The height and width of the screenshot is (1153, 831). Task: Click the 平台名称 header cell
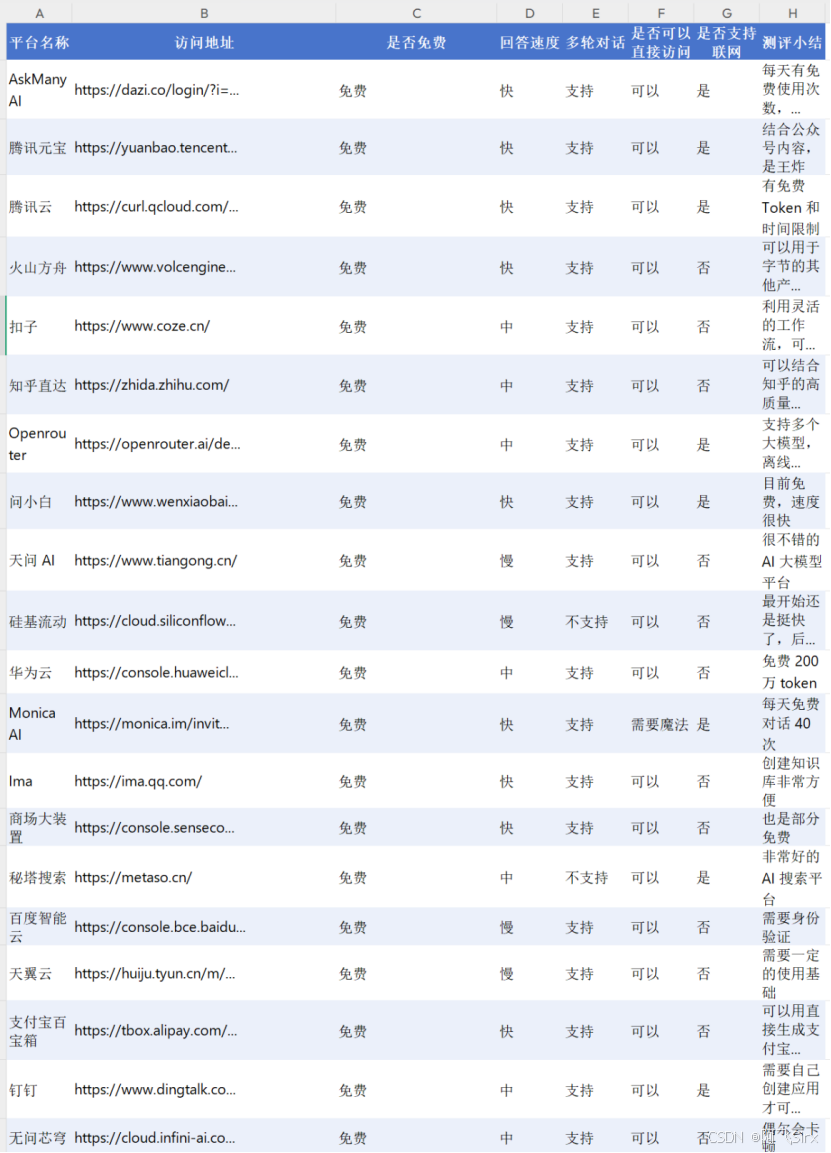(39, 42)
